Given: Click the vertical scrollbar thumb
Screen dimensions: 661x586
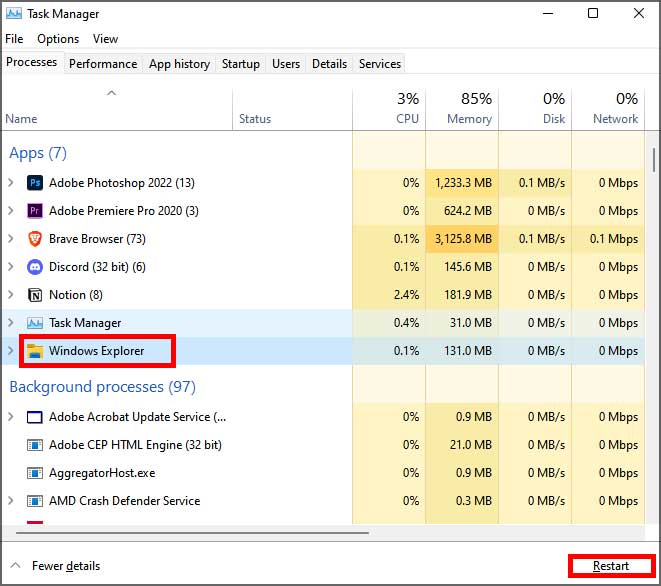Looking at the screenshot, I should click(654, 160).
